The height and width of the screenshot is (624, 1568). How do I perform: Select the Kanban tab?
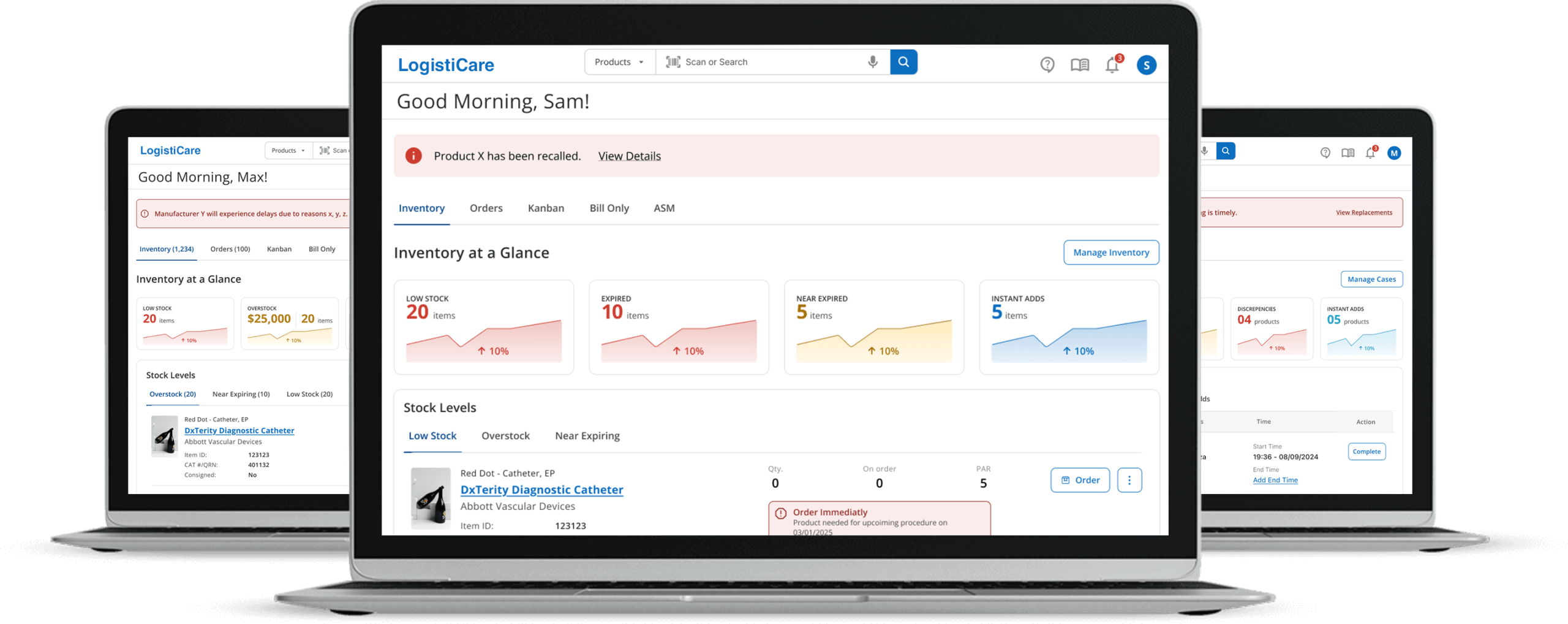click(546, 208)
